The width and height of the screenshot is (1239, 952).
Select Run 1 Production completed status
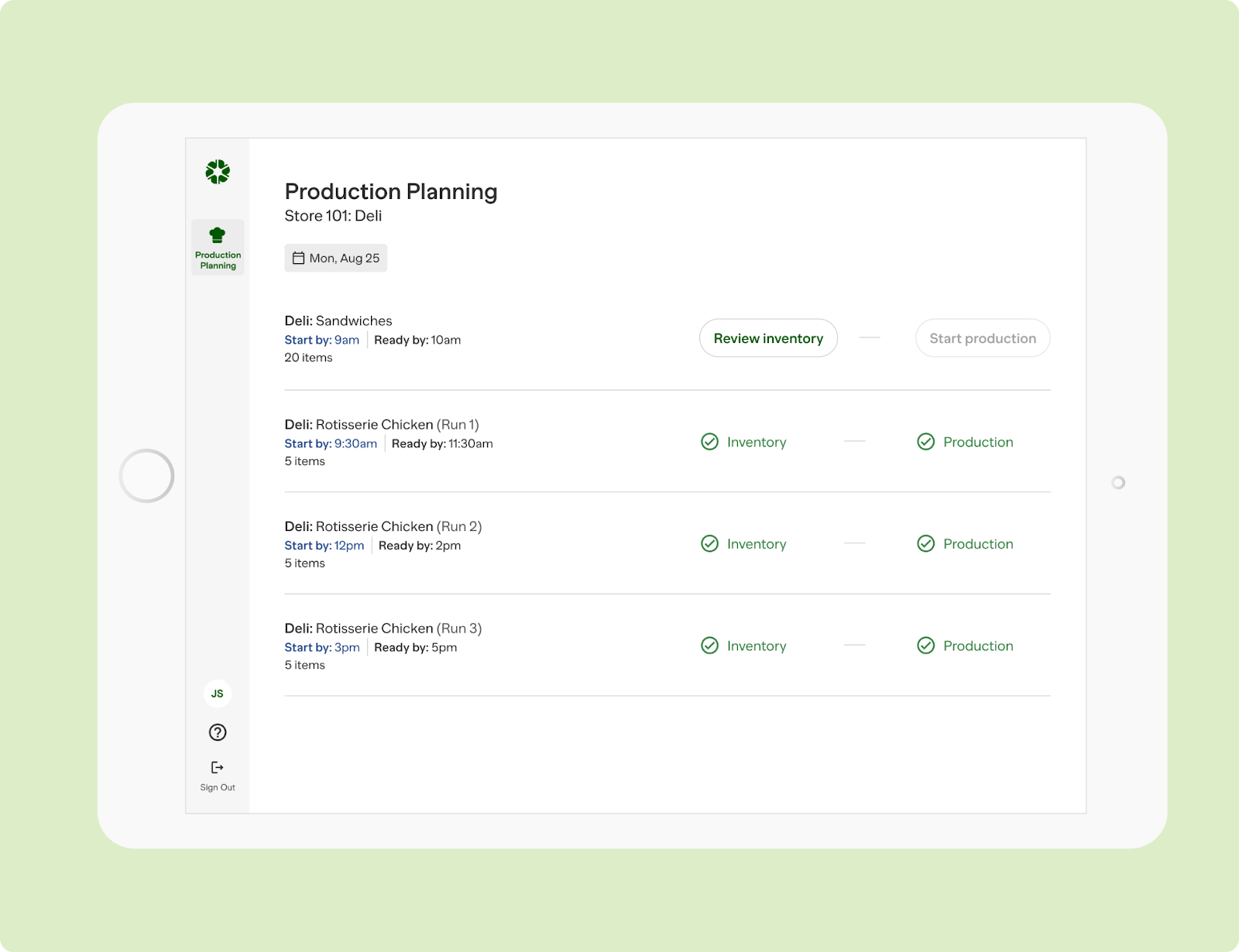tap(965, 442)
